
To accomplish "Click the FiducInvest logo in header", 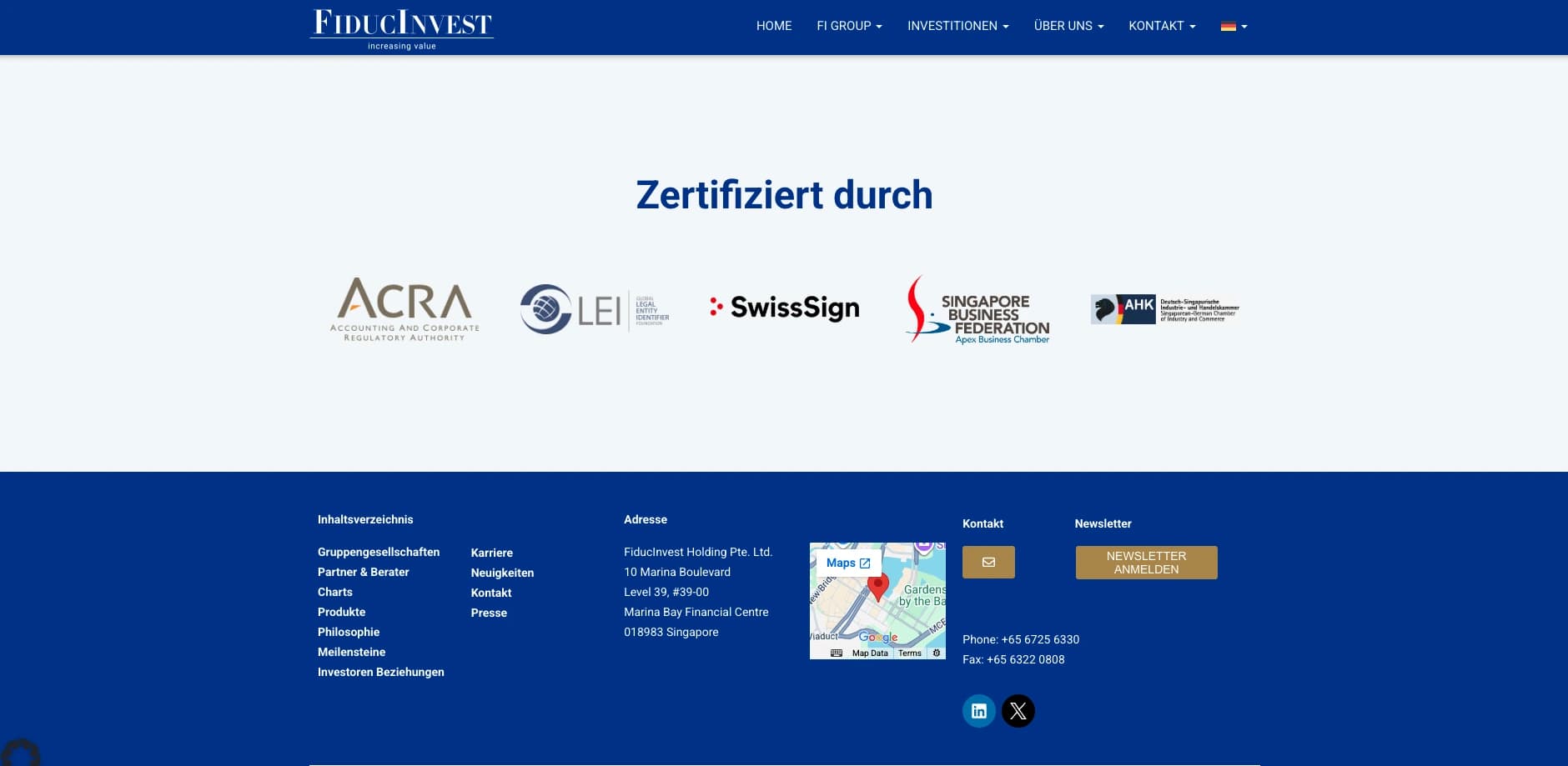I will (x=401, y=29).
